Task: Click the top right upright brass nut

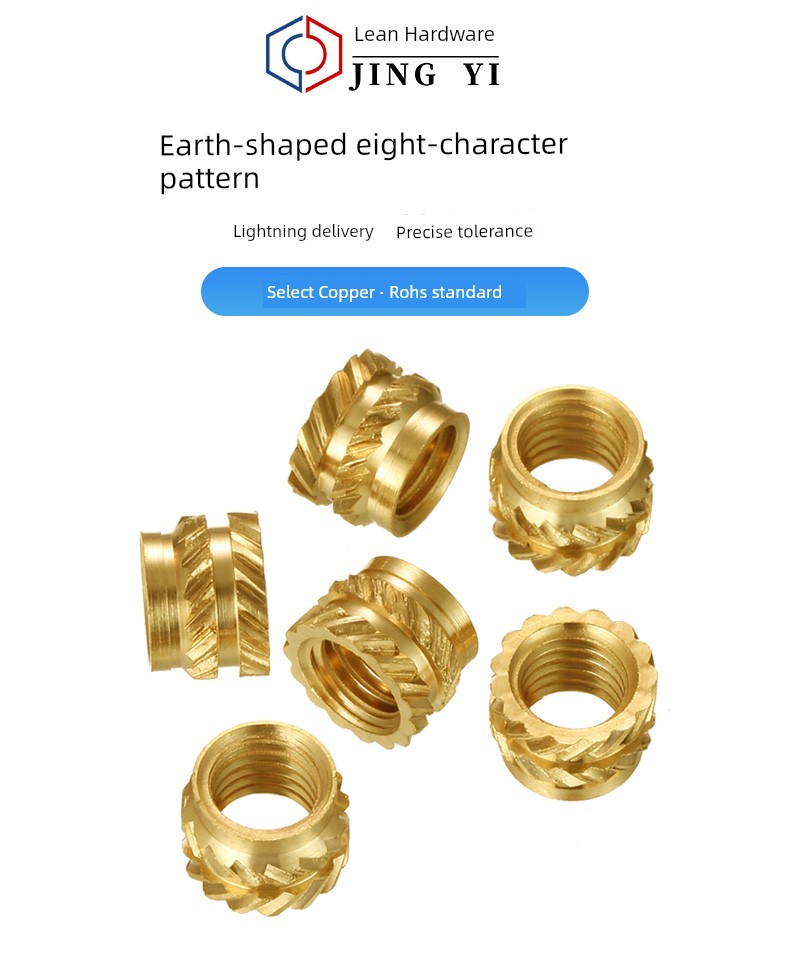Action: tap(571, 481)
